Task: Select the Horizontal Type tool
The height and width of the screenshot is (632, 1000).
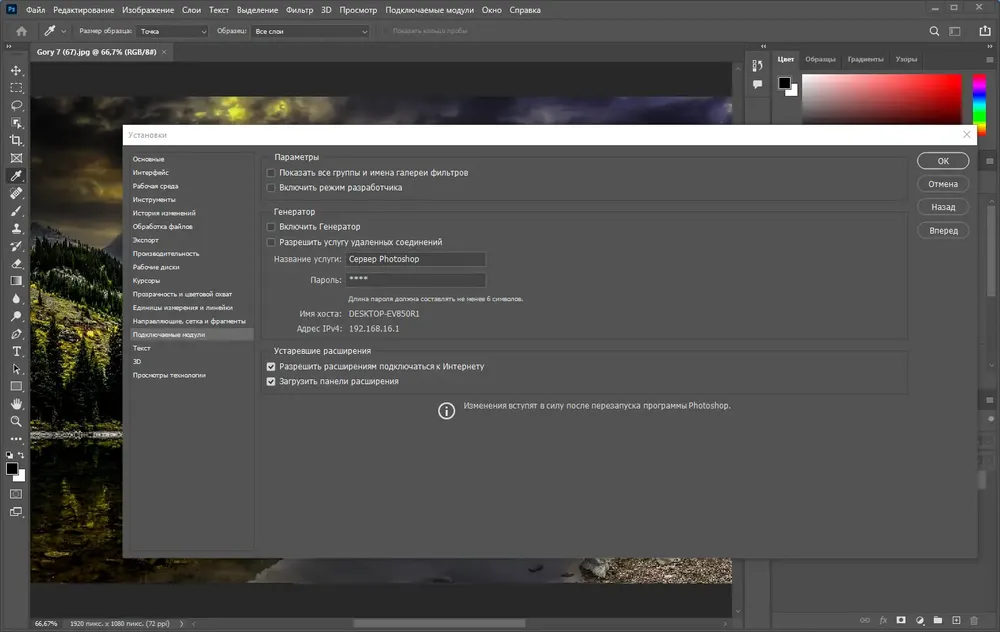Action: pyautogui.click(x=17, y=351)
